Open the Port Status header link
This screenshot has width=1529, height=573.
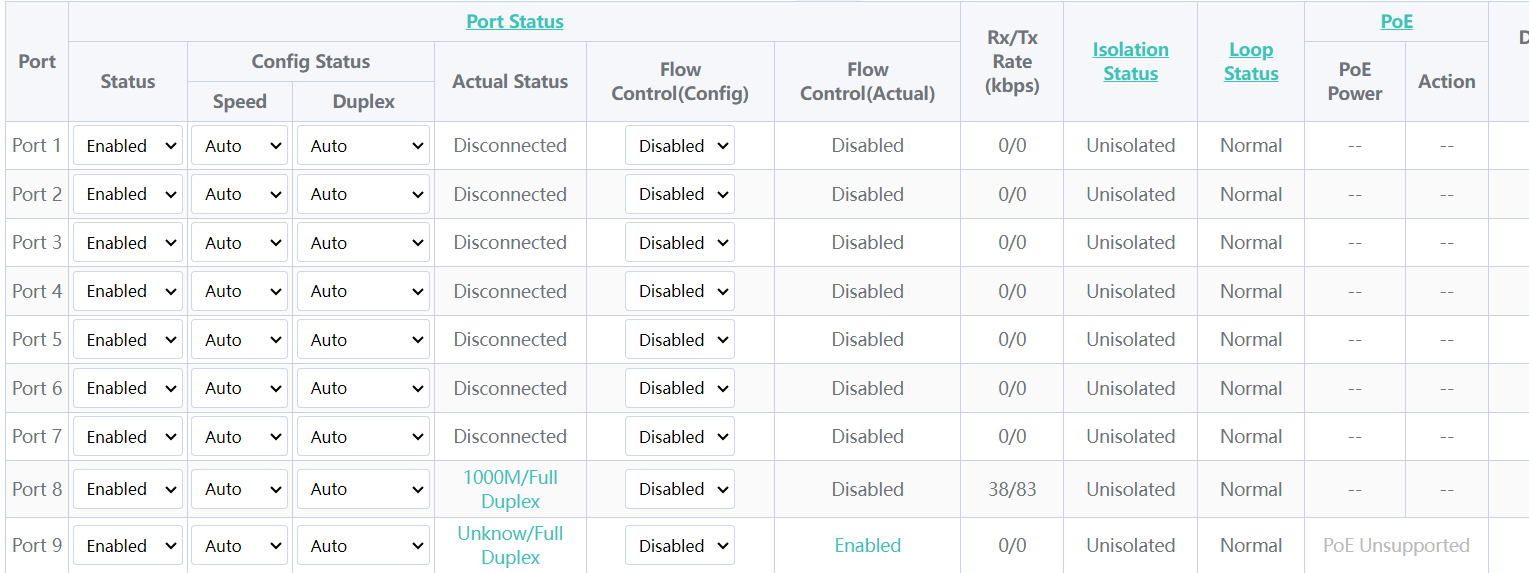[515, 21]
